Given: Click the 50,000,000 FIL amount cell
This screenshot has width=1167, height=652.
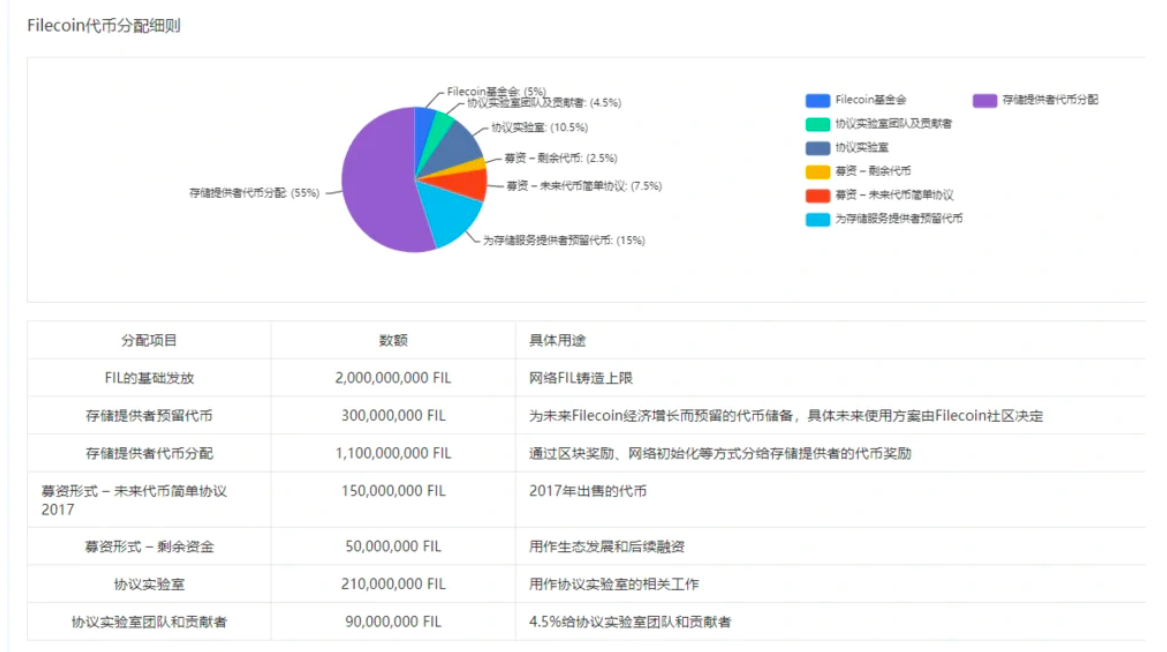Looking at the screenshot, I should pyautogui.click(x=393, y=546).
